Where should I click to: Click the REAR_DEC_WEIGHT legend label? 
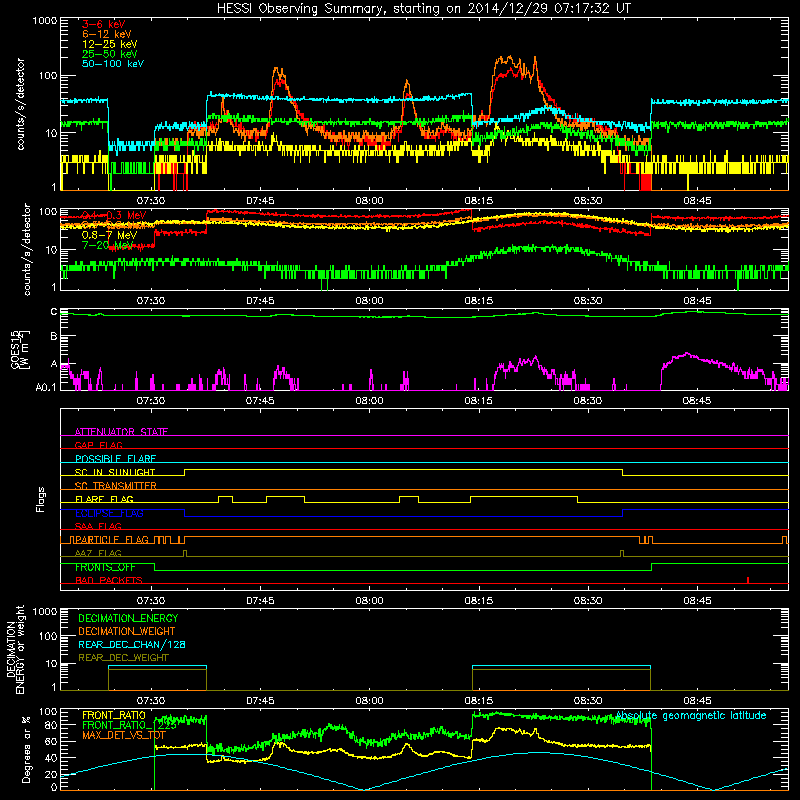point(123,658)
